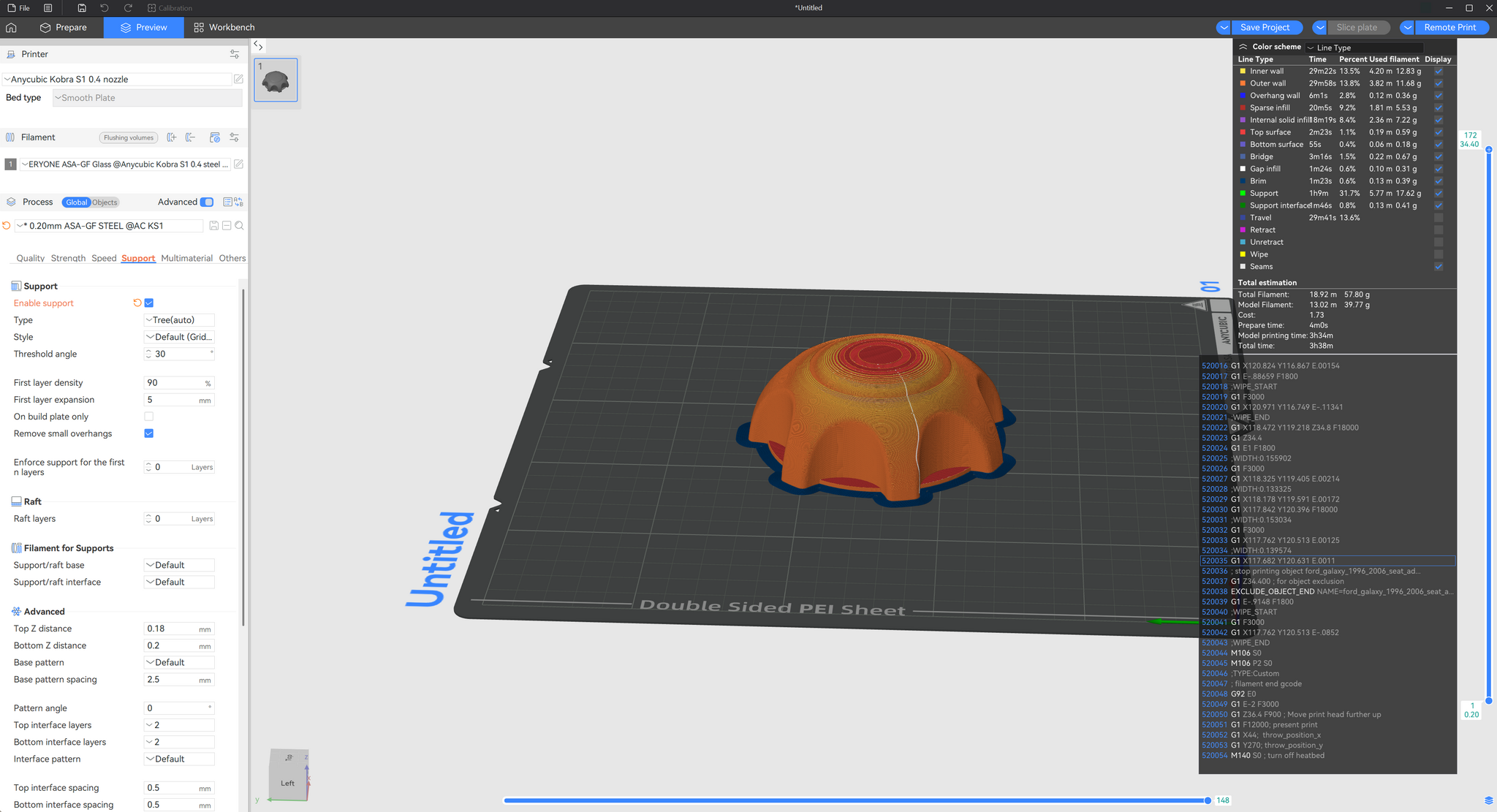Click the undo icon in title bar
The width and height of the screenshot is (1497, 812).
(x=105, y=8)
